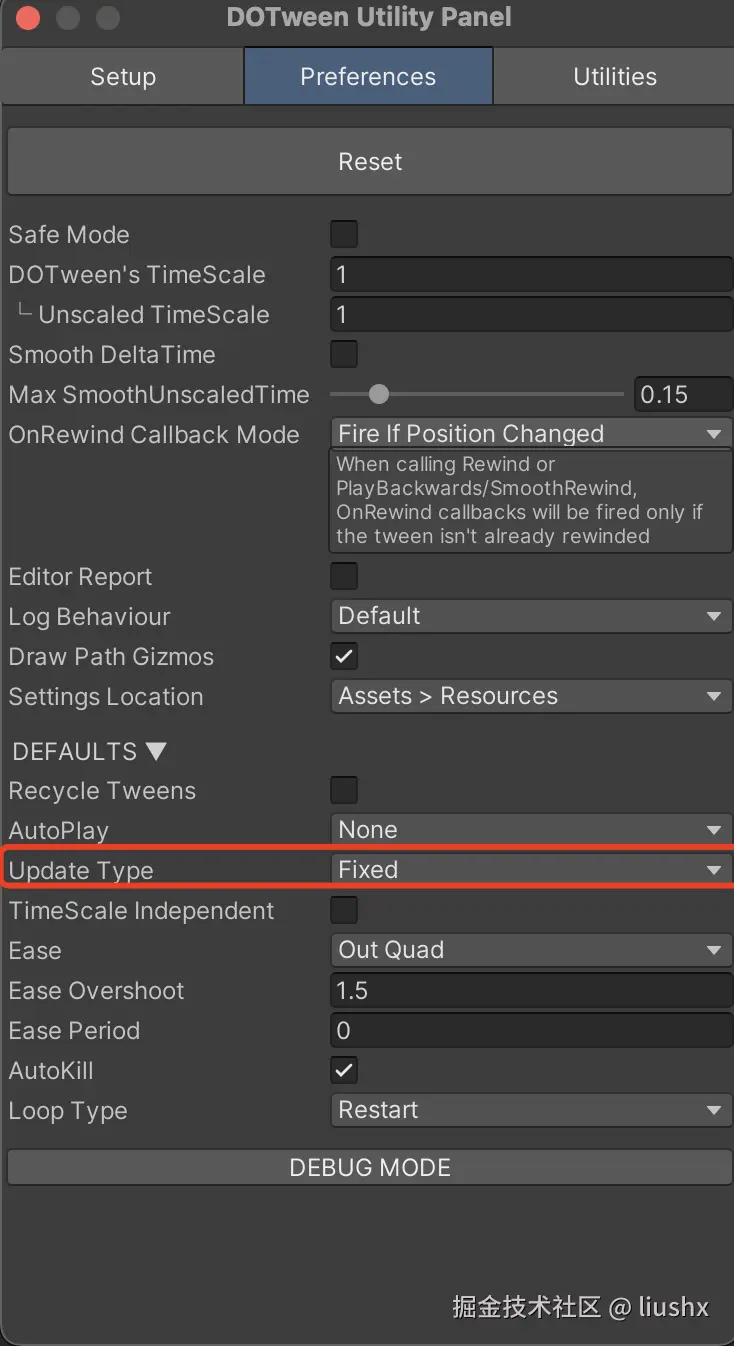The width and height of the screenshot is (734, 1346).
Task: Enable TimeScale Independent checkbox
Action: [x=344, y=910]
